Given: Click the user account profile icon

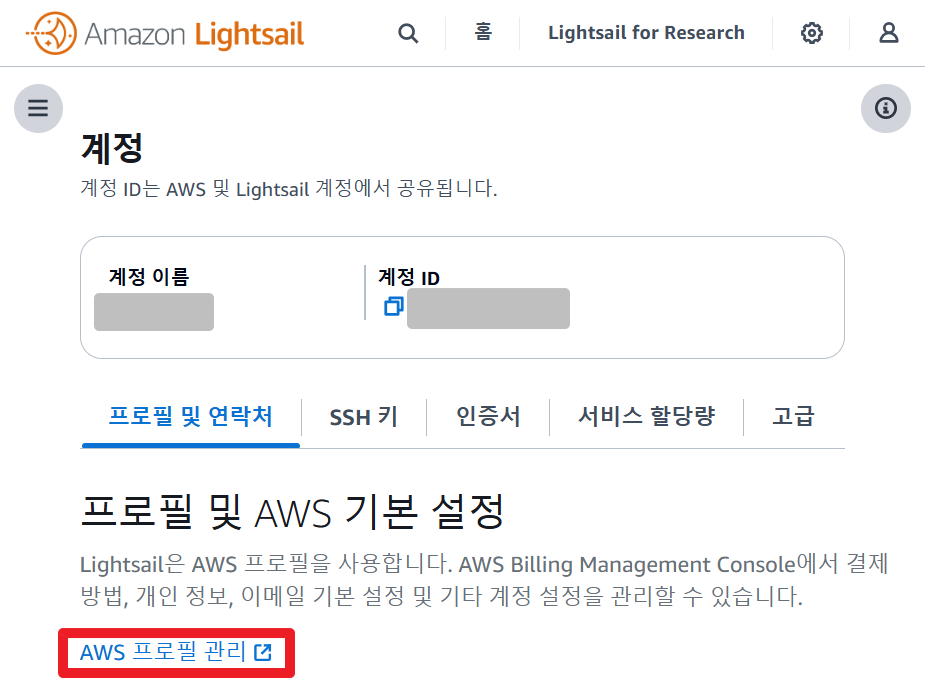Looking at the screenshot, I should pos(889,33).
